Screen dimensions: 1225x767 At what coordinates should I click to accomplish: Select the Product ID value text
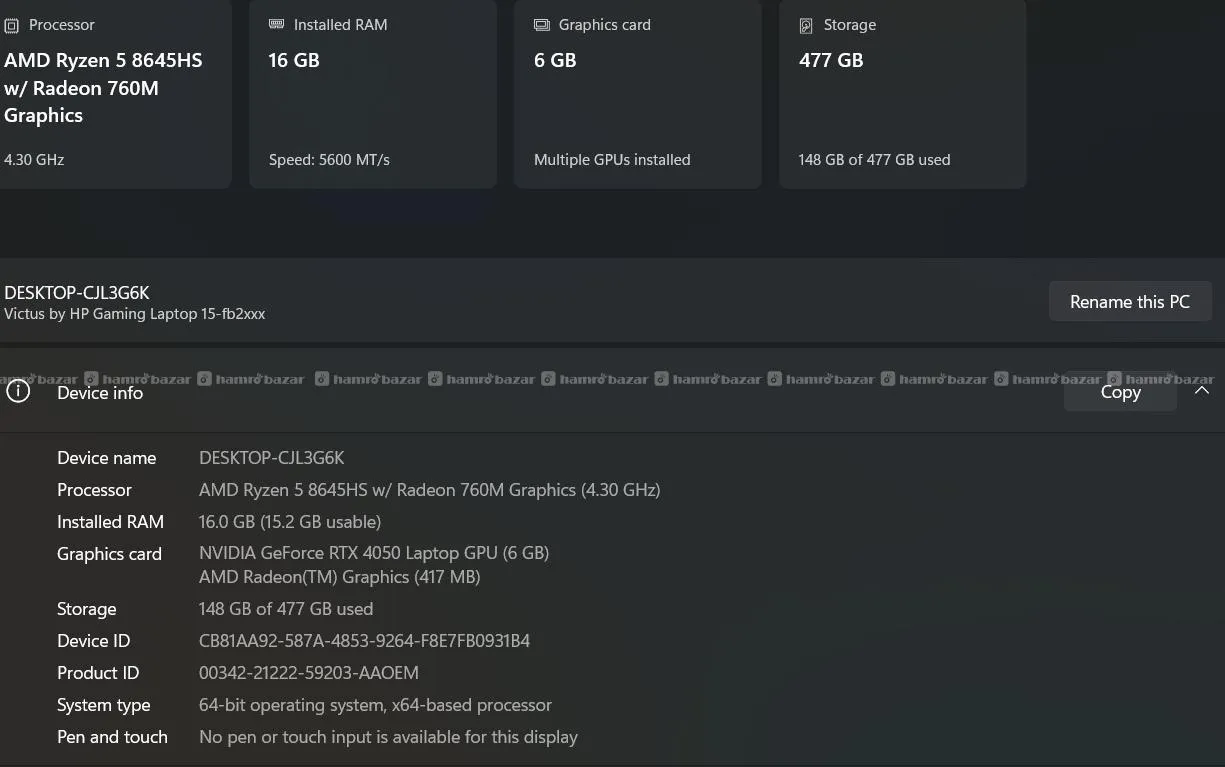click(x=309, y=673)
